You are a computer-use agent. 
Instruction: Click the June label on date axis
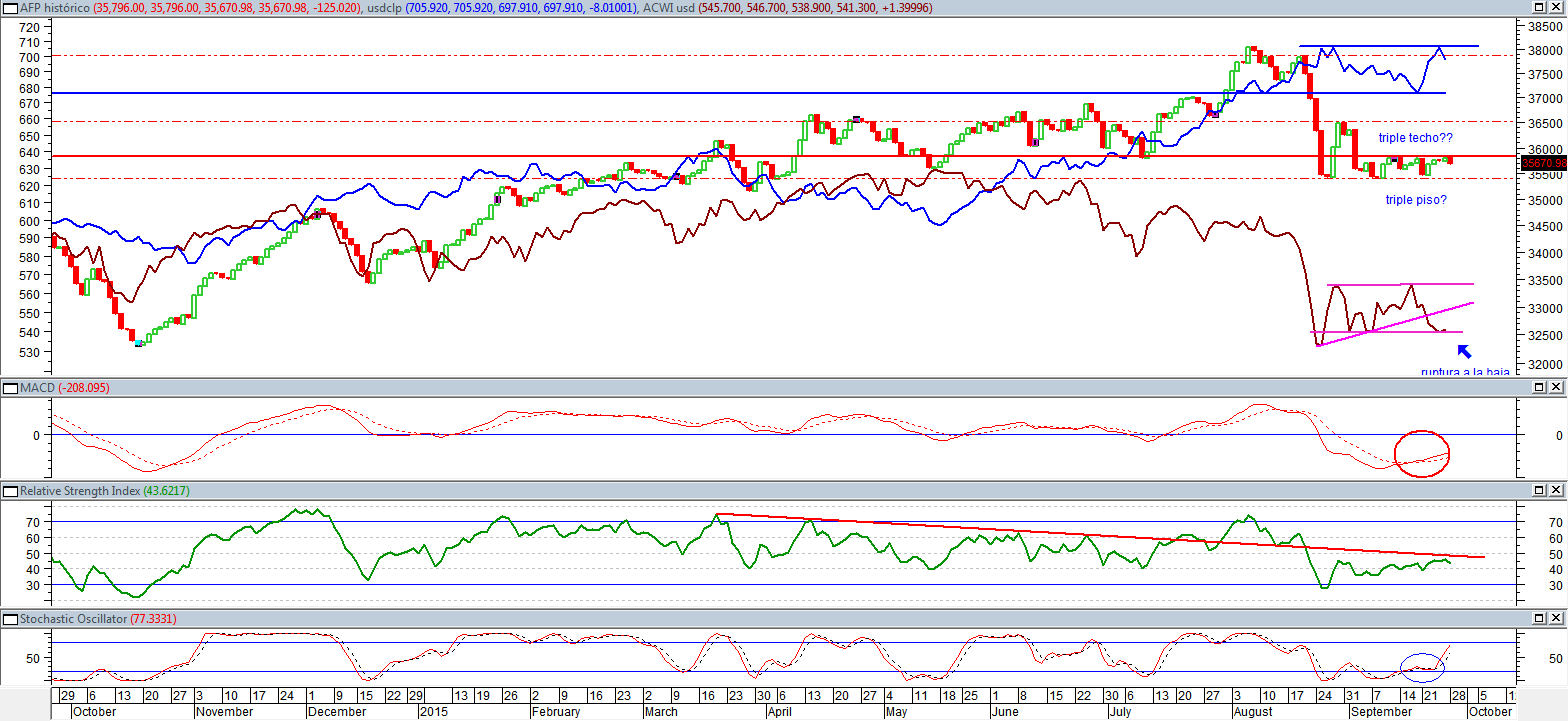coord(1006,712)
